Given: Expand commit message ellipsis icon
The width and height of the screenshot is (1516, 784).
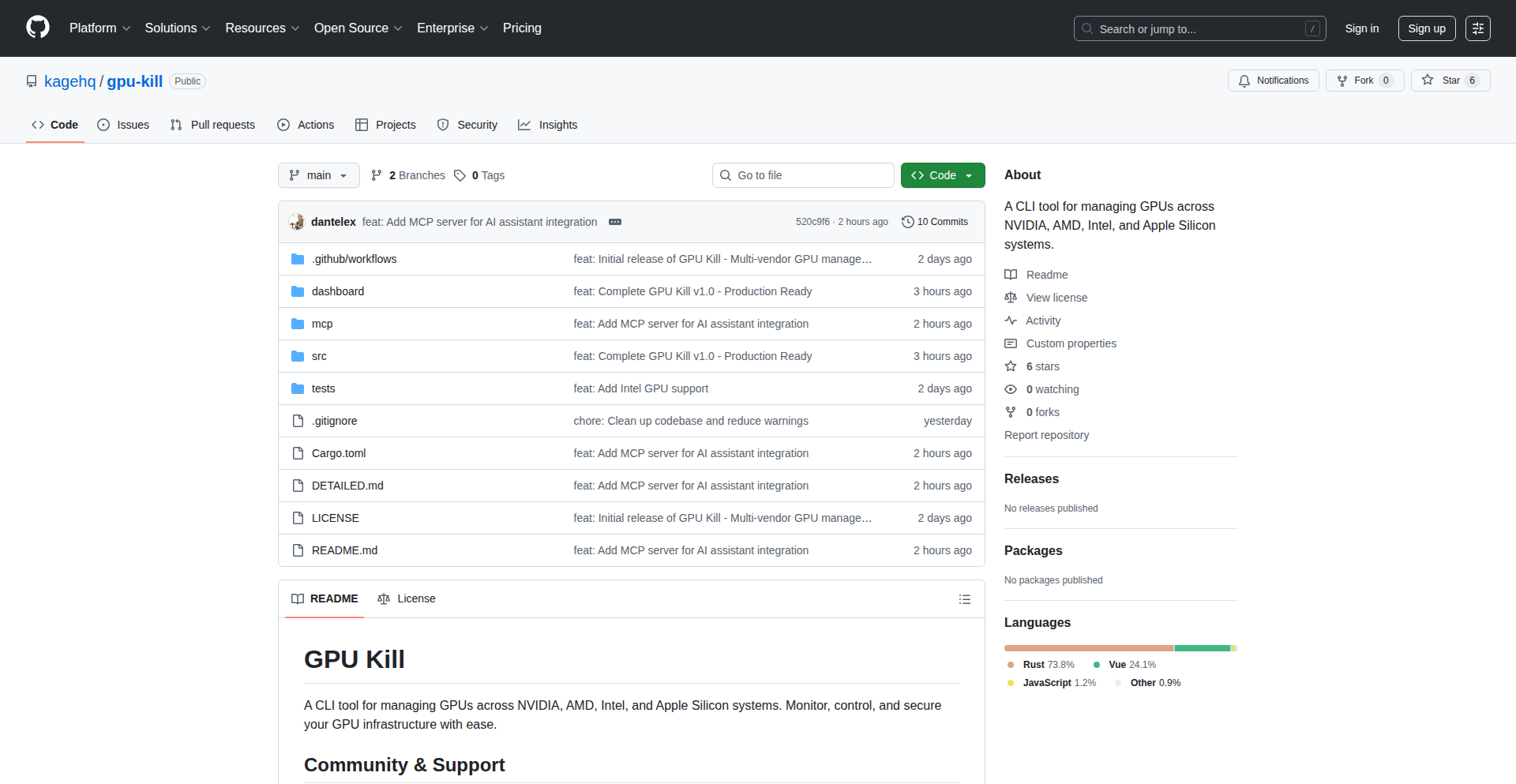Looking at the screenshot, I should [615, 222].
